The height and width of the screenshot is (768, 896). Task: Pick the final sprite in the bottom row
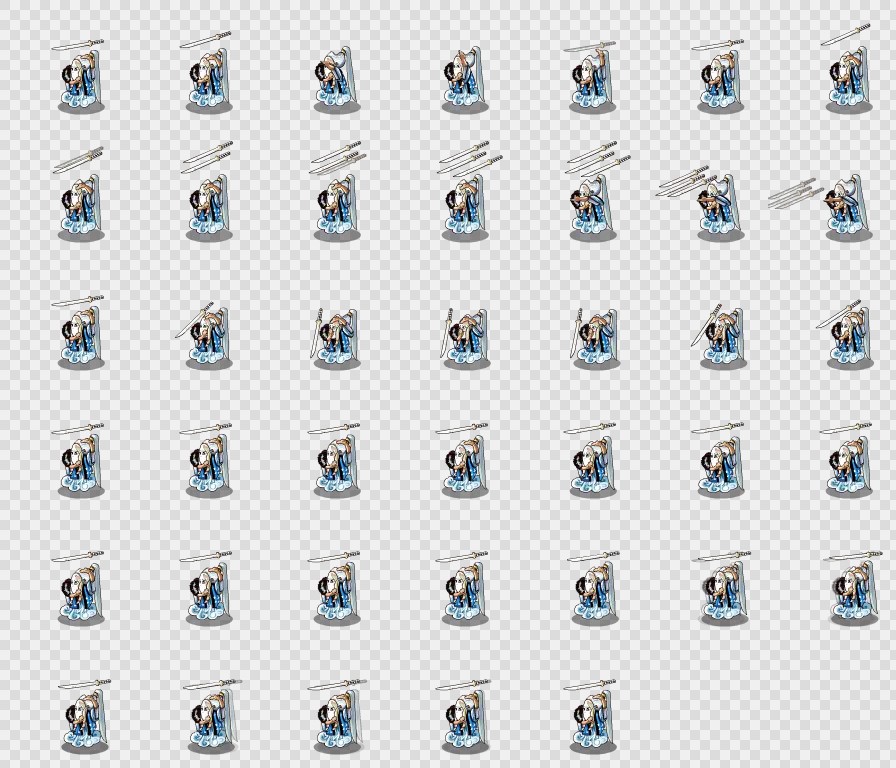click(592, 718)
